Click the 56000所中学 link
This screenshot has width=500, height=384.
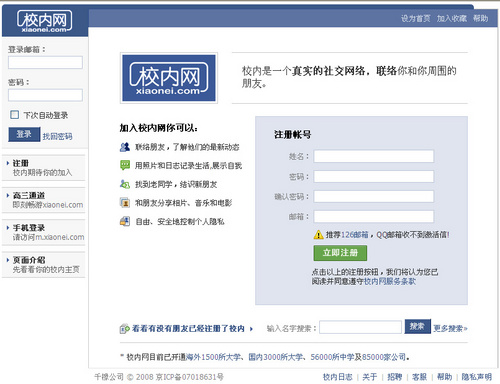coord(332,357)
